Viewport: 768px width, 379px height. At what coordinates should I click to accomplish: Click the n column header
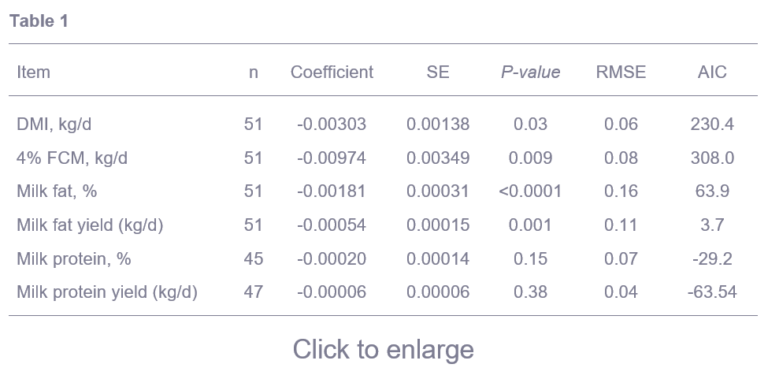click(x=253, y=72)
